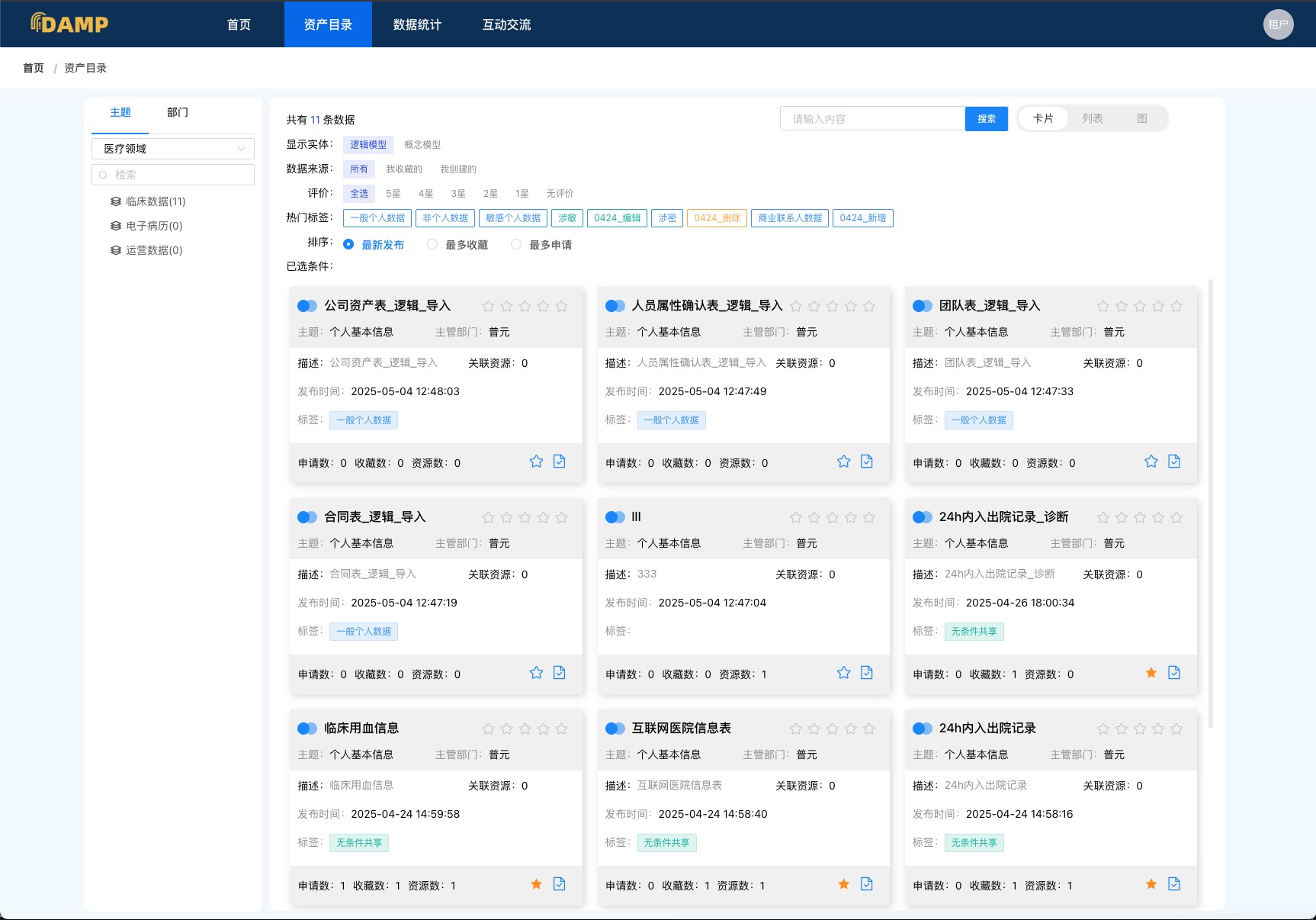Switch to the 部门 sidebar tab
Image resolution: width=1316 pixels, height=920 pixels.
(x=178, y=112)
